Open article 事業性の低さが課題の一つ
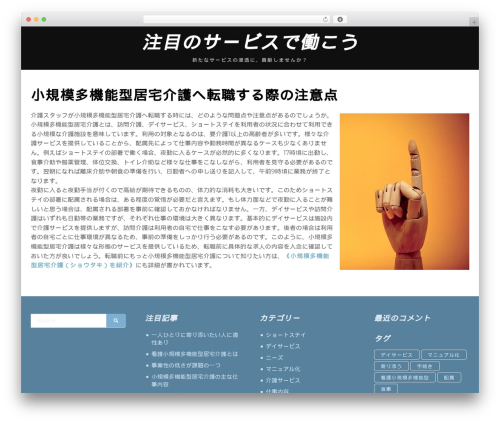Screen dimensions: 500x423 click(x=186, y=365)
